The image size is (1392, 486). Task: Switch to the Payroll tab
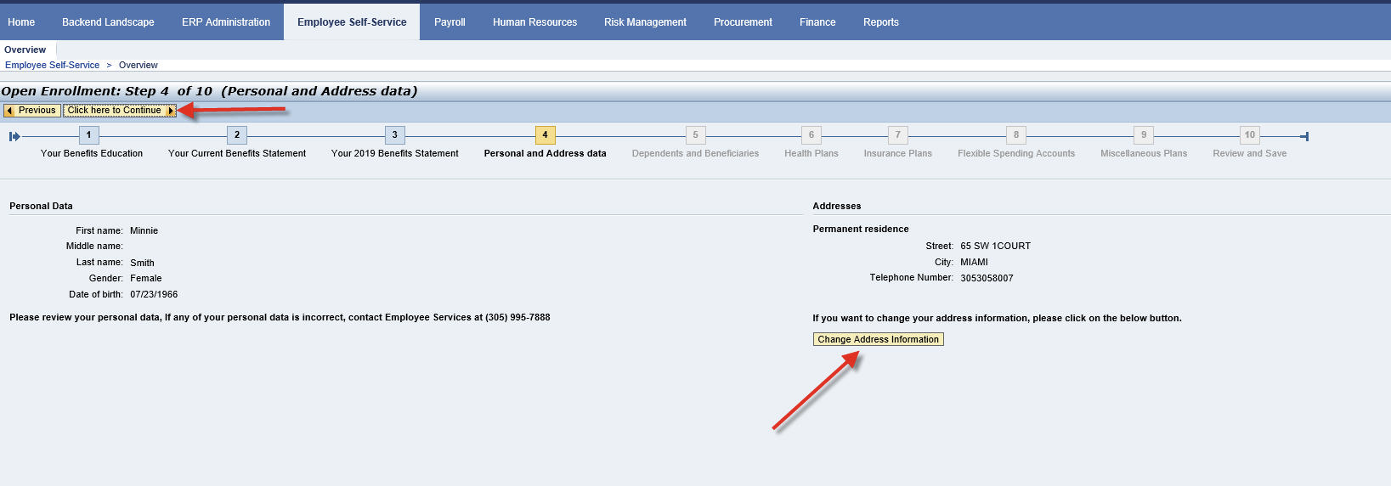tap(450, 22)
